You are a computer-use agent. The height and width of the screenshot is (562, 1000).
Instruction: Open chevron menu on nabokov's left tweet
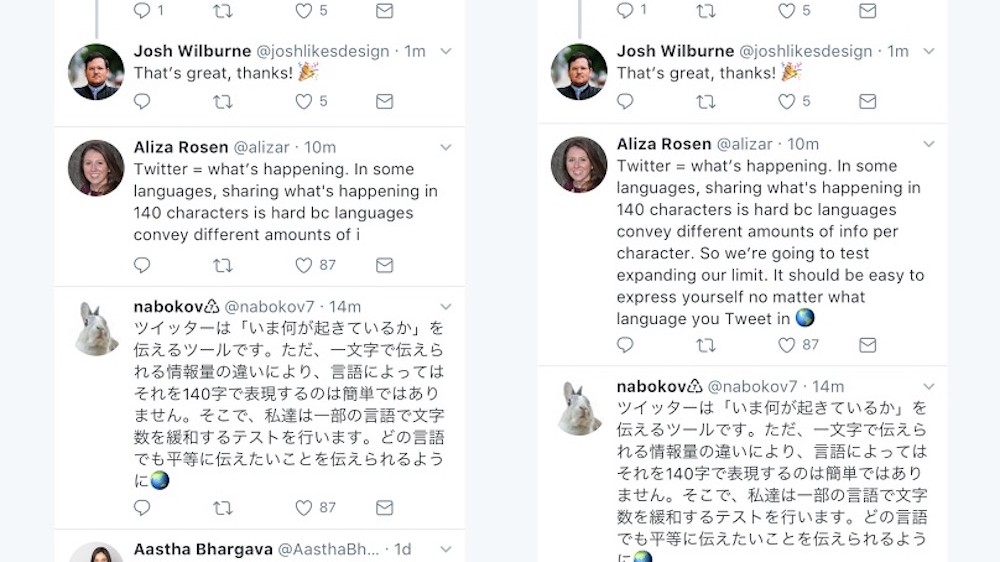[446, 307]
